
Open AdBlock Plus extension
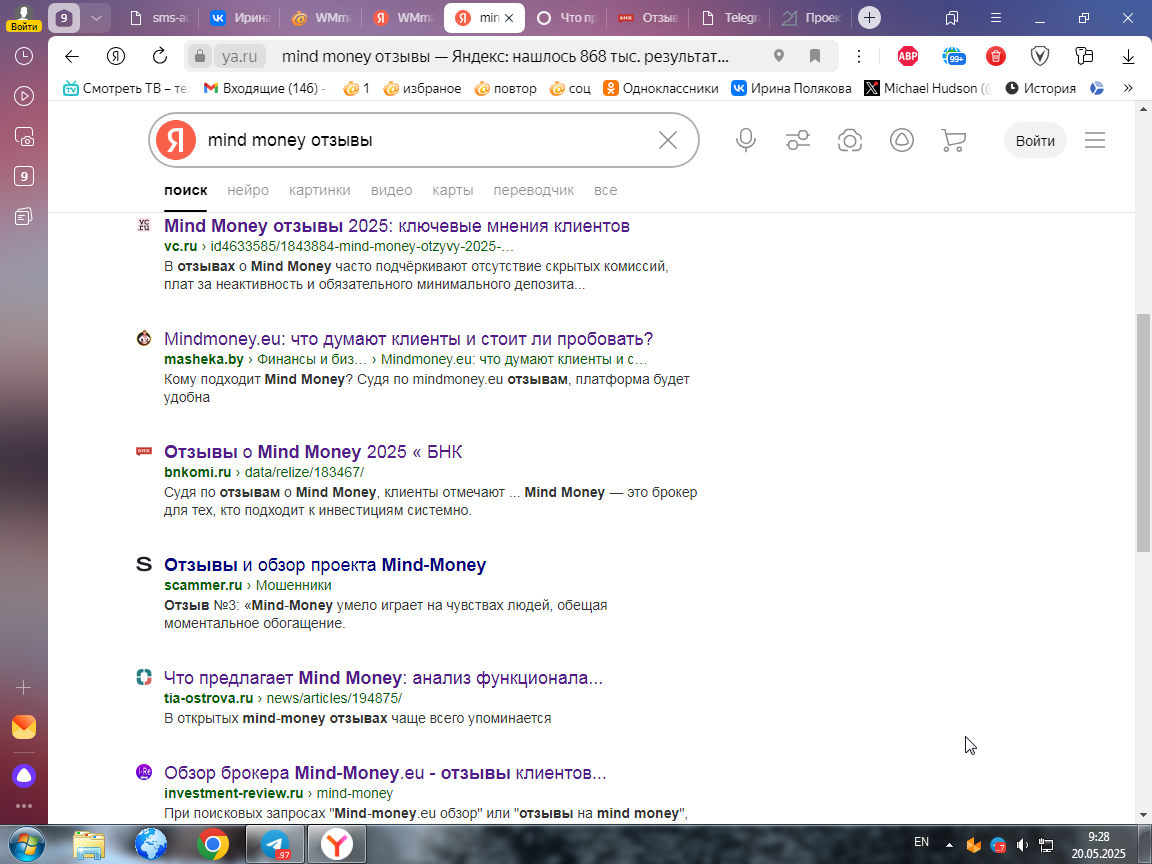[908, 56]
